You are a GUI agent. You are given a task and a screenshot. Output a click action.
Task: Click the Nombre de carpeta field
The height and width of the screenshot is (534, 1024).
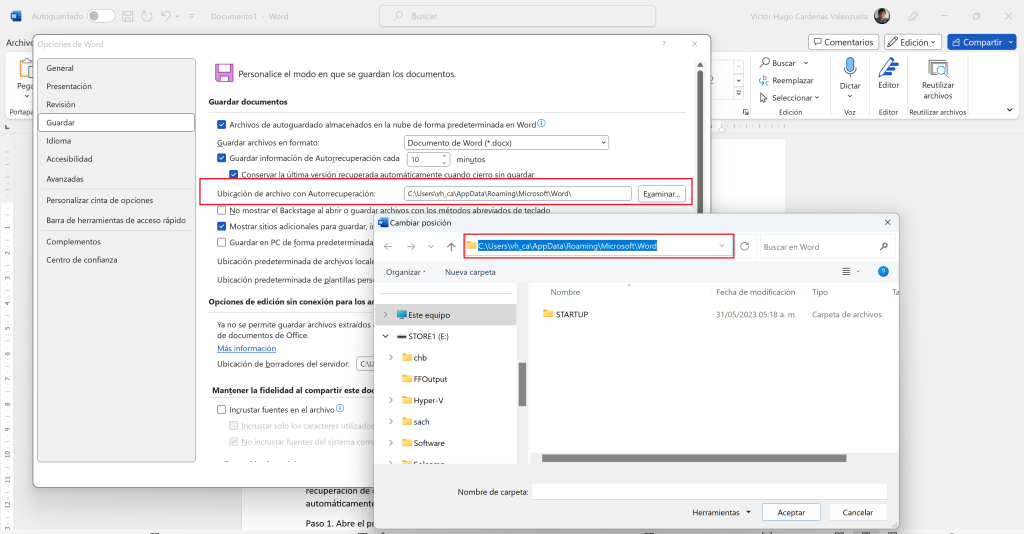point(709,492)
